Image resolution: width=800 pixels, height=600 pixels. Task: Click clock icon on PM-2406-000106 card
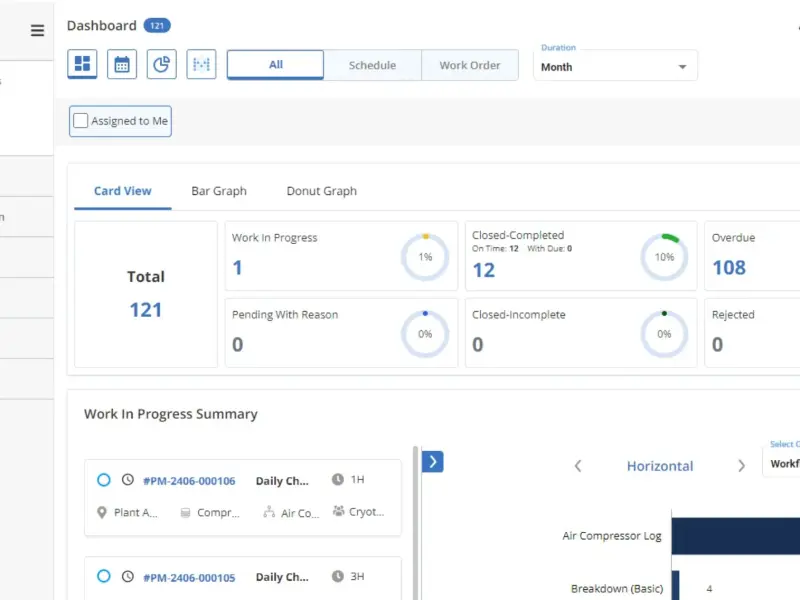128,480
